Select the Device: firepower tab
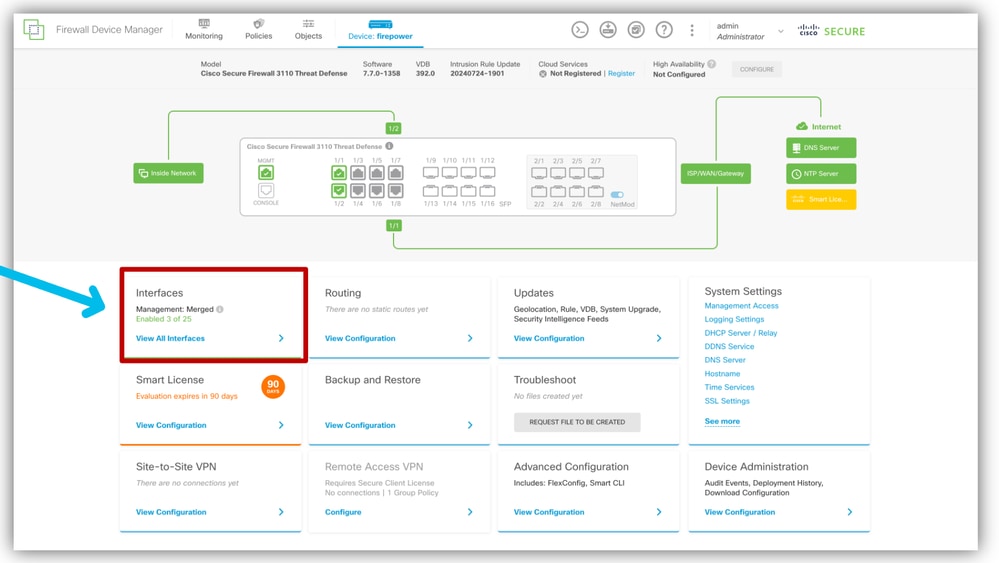The height and width of the screenshot is (563, 999). click(380, 31)
